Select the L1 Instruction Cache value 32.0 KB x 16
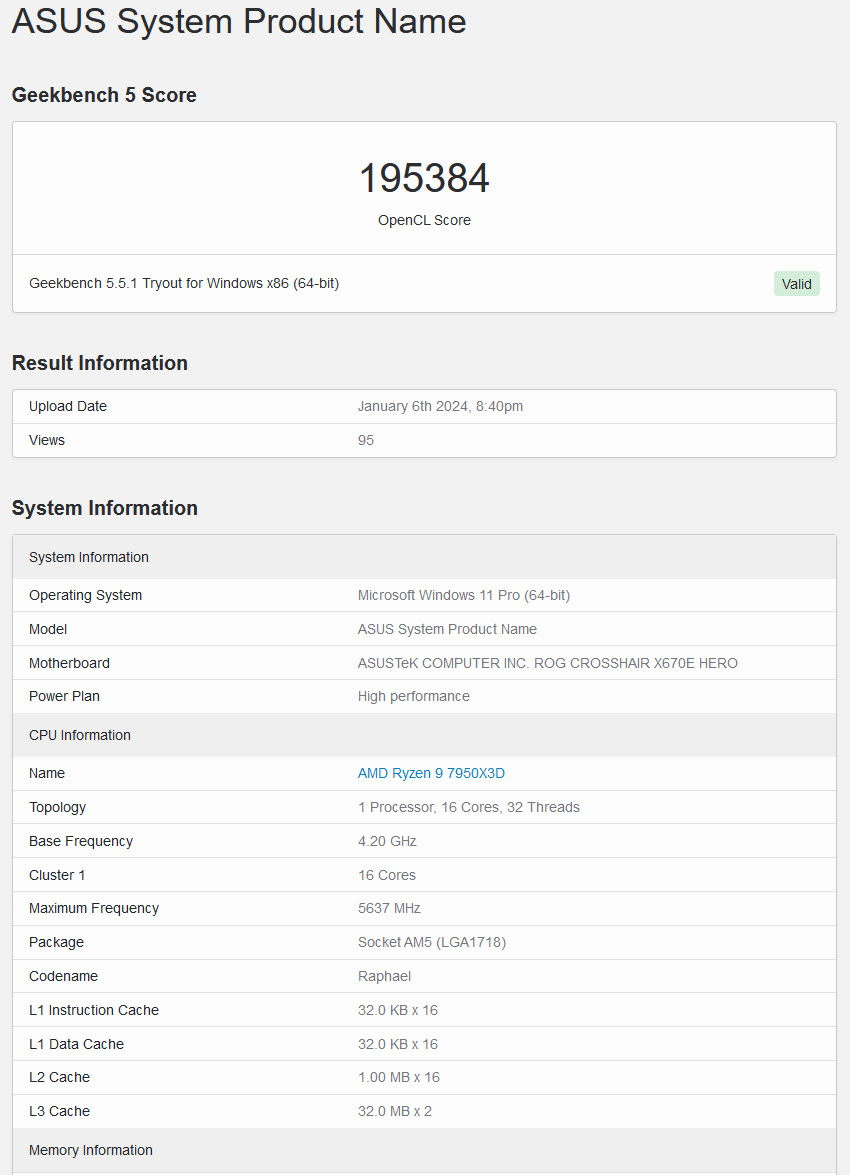850x1175 pixels. pyautogui.click(x=397, y=1010)
